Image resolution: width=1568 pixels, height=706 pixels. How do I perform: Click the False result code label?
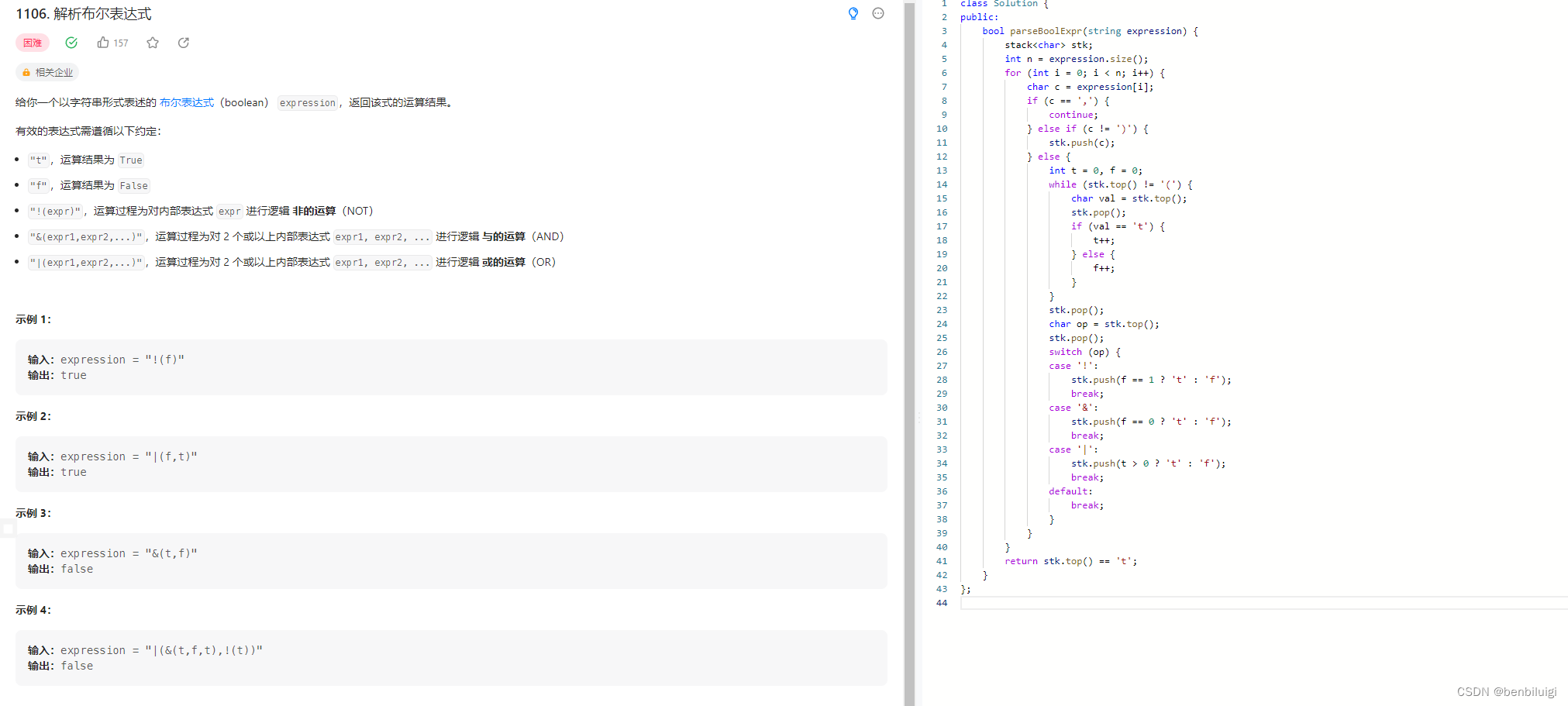point(133,185)
